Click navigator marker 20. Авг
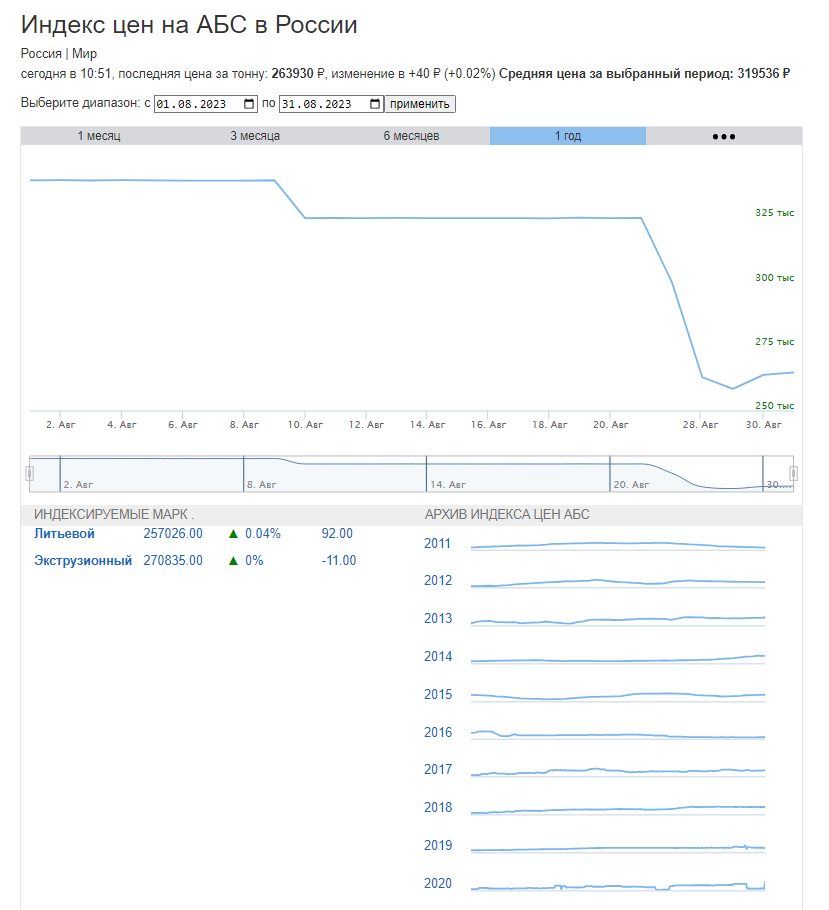This screenshot has width=829, height=910. (x=631, y=484)
